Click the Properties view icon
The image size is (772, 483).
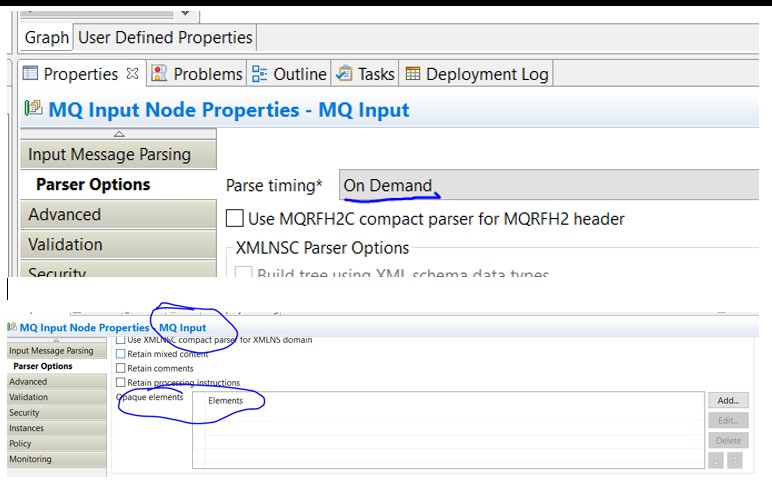point(30,74)
